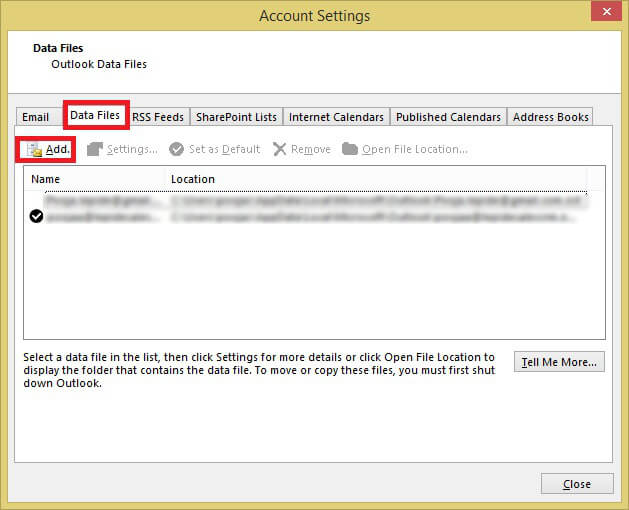629x510 pixels.
Task: Open the Address Books tab
Action: [550, 117]
